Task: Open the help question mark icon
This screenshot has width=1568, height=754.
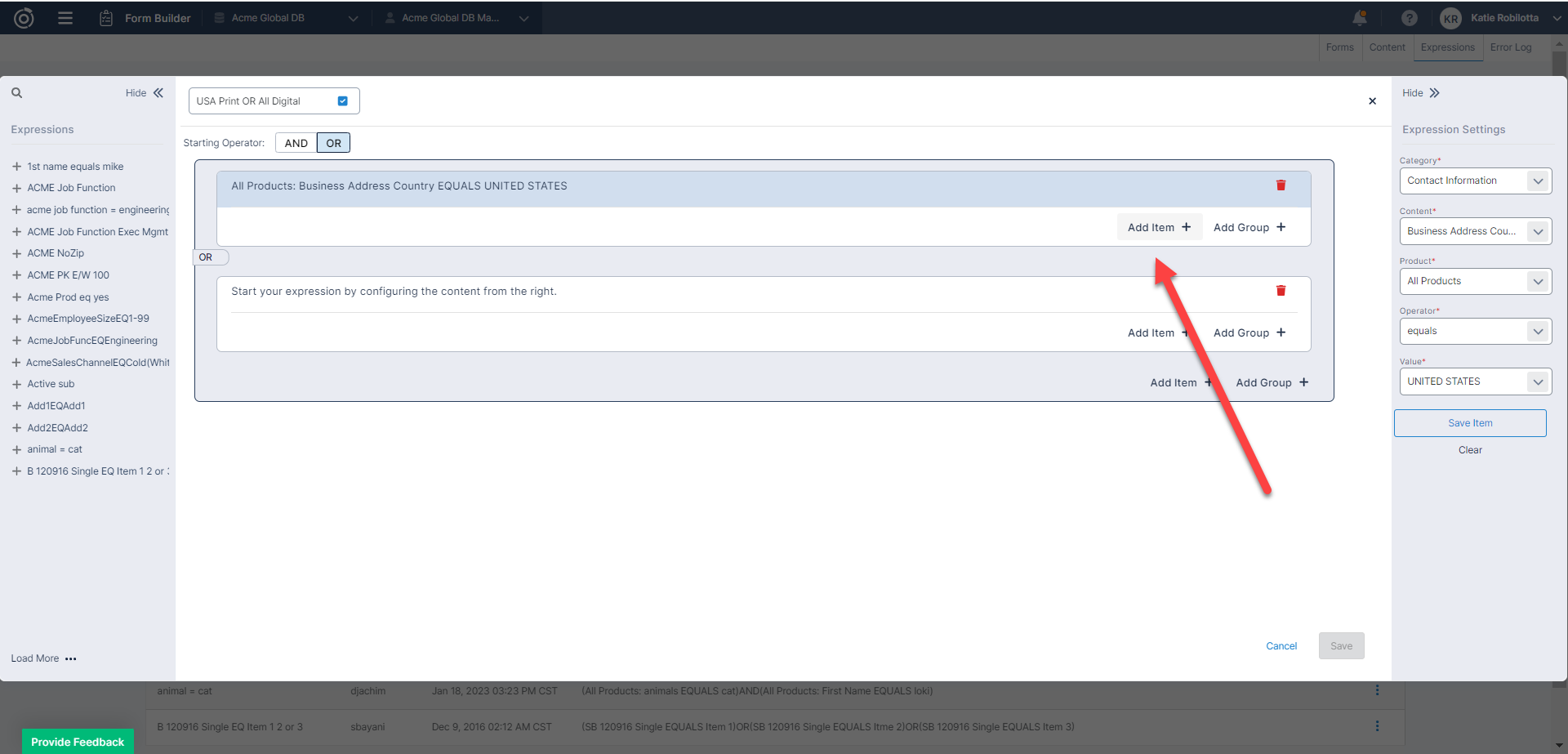Action: tap(1409, 18)
